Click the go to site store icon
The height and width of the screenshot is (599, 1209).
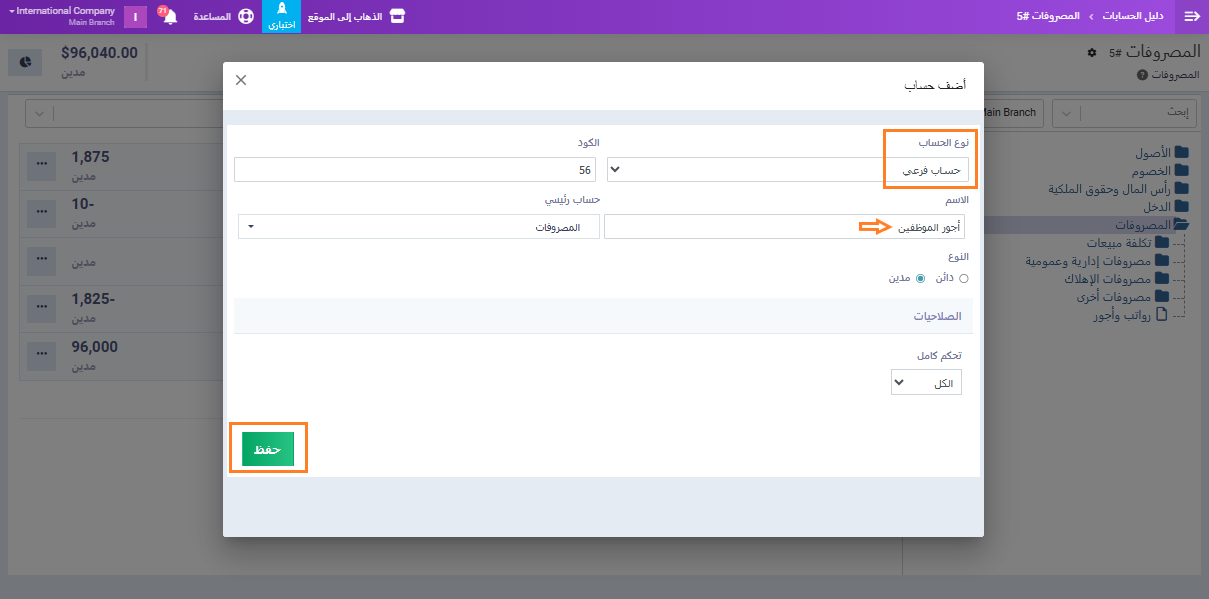397,16
